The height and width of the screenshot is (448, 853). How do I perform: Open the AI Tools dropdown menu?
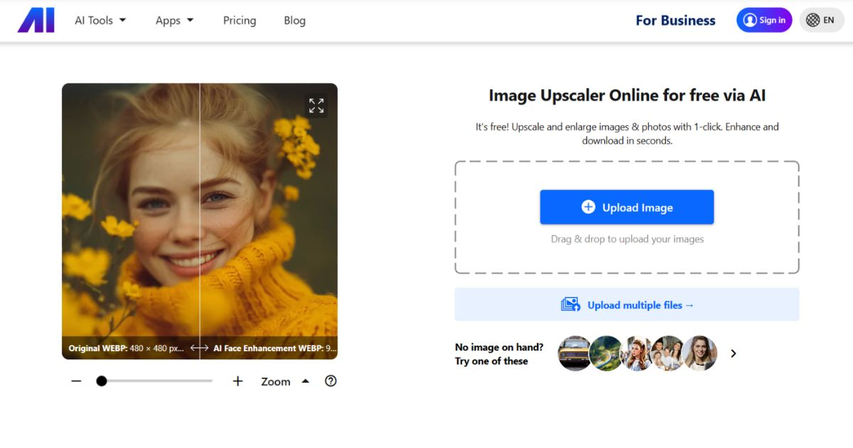pyautogui.click(x=100, y=20)
